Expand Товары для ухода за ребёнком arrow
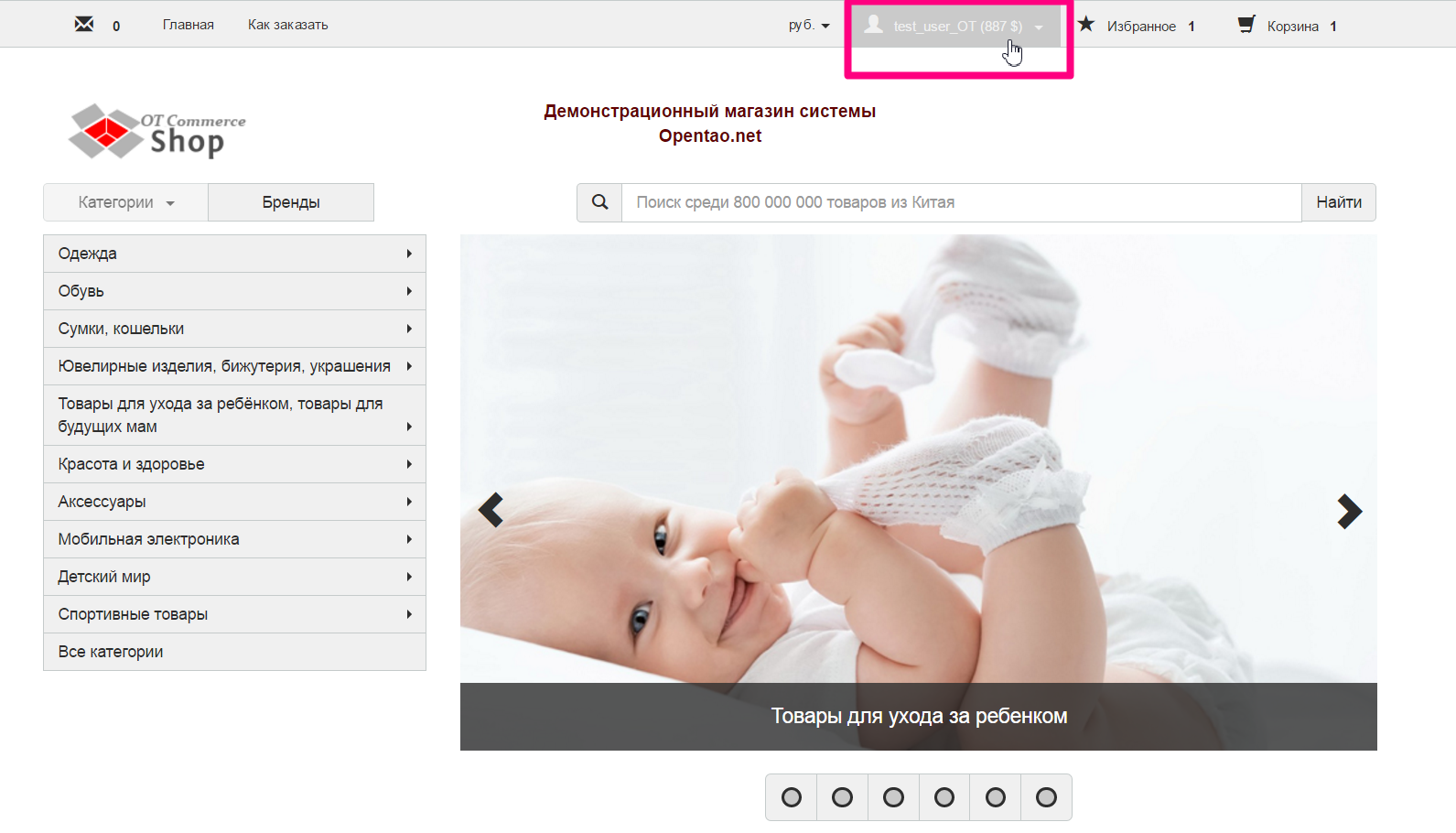 pyautogui.click(x=409, y=427)
